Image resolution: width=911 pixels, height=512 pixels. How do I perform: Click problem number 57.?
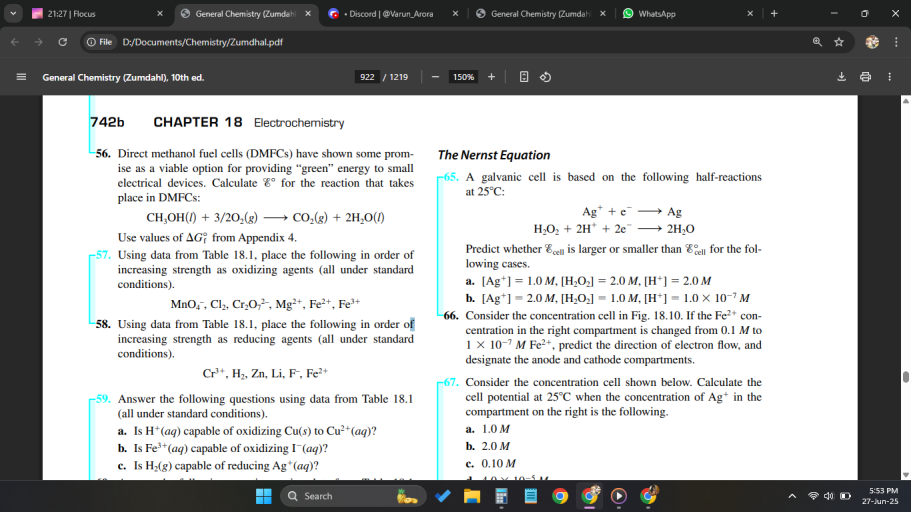point(103,255)
